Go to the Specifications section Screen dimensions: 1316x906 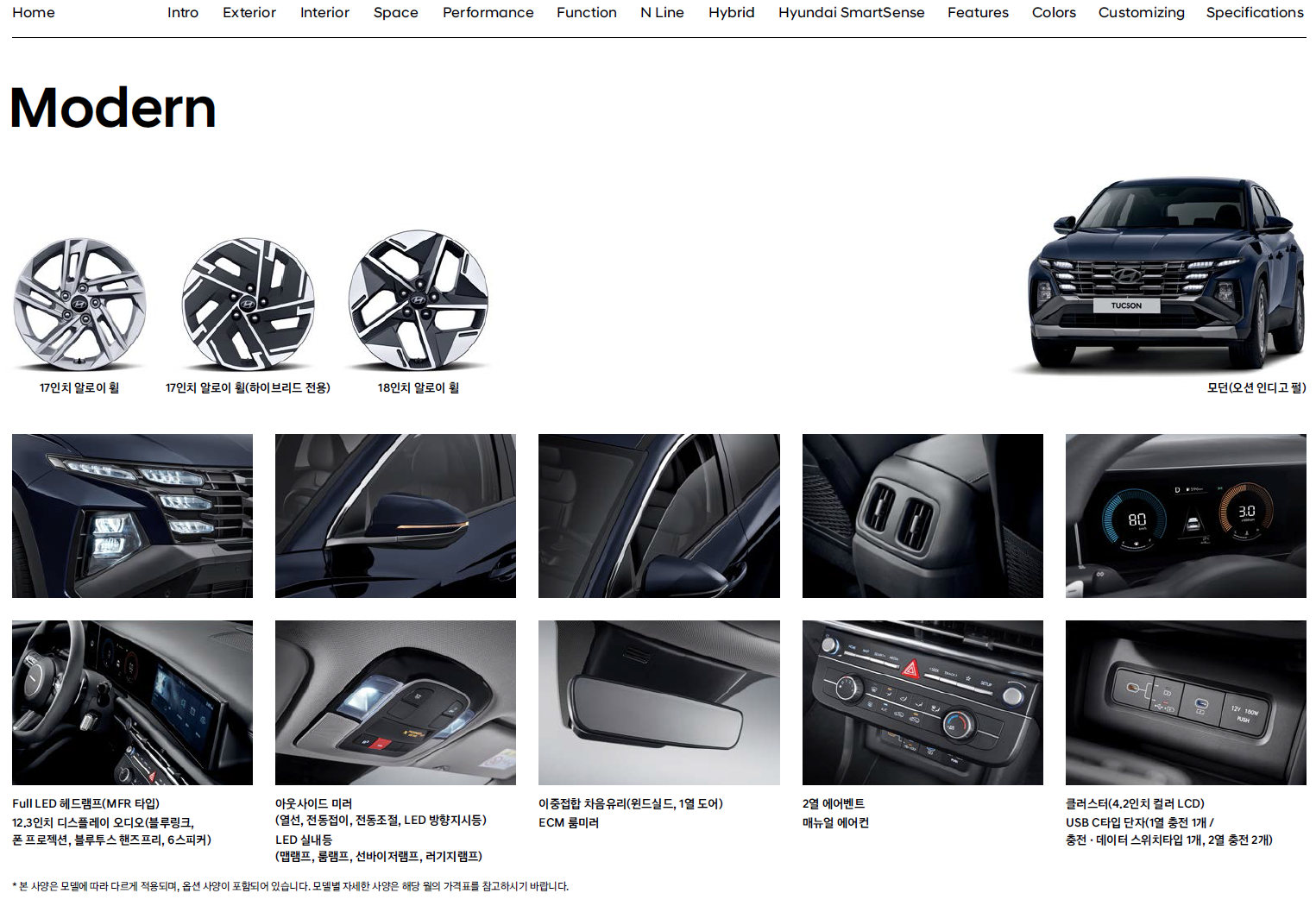point(1255,13)
